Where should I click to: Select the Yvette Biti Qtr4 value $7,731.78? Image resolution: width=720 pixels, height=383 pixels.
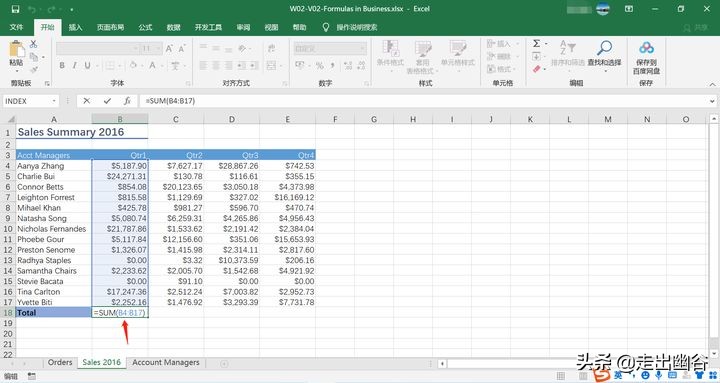pyautogui.click(x=287, y=302)
